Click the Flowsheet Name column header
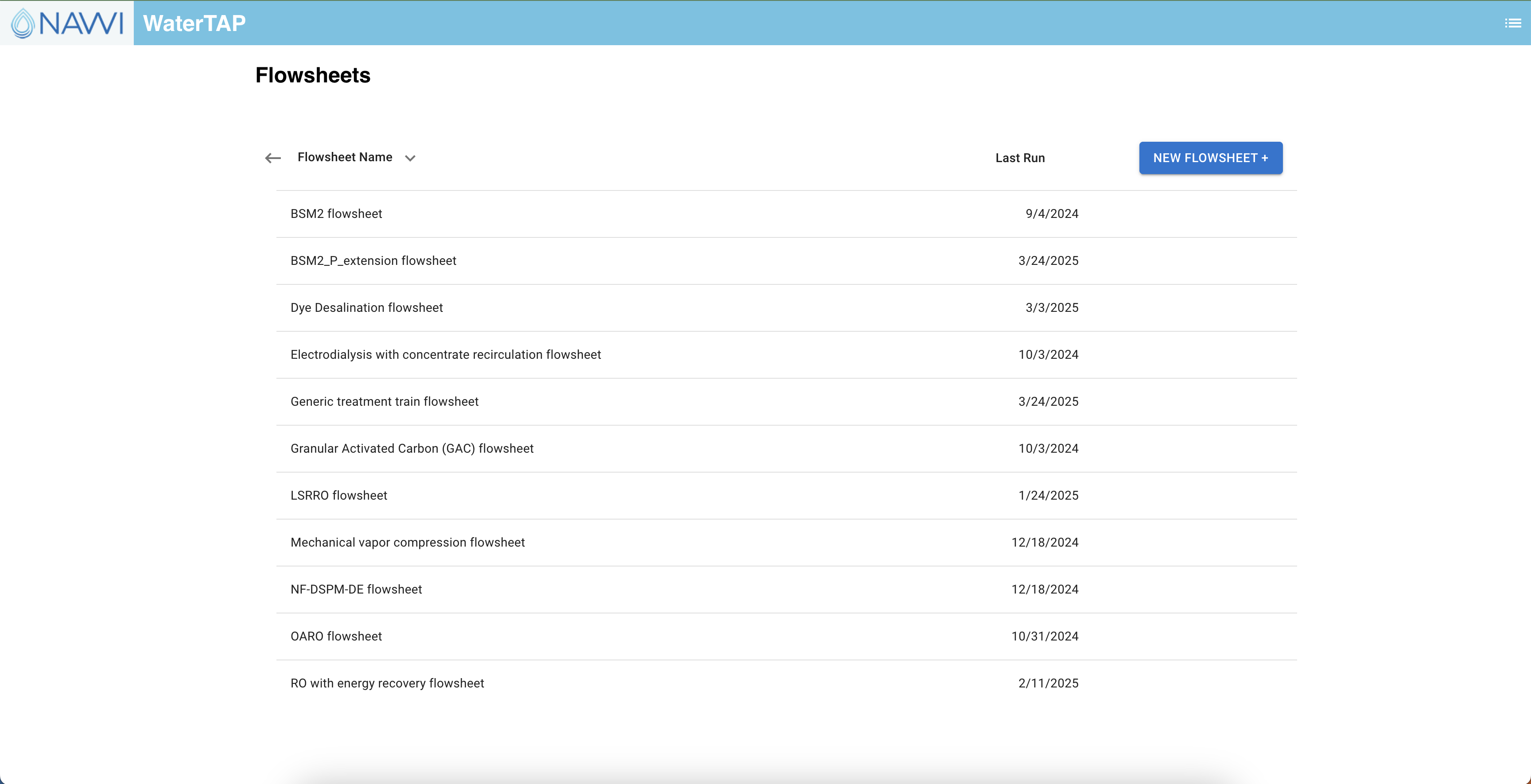1531x784 pixels. pyautogui.click(x=345, y=157)
